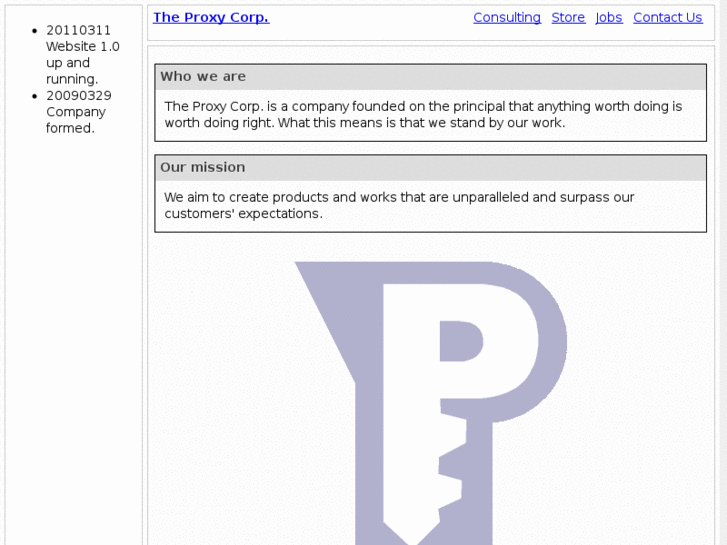Screen dimensions: 727x545
Task: Click the "We aim to create products" paragraph
Action: click(399, 205)
